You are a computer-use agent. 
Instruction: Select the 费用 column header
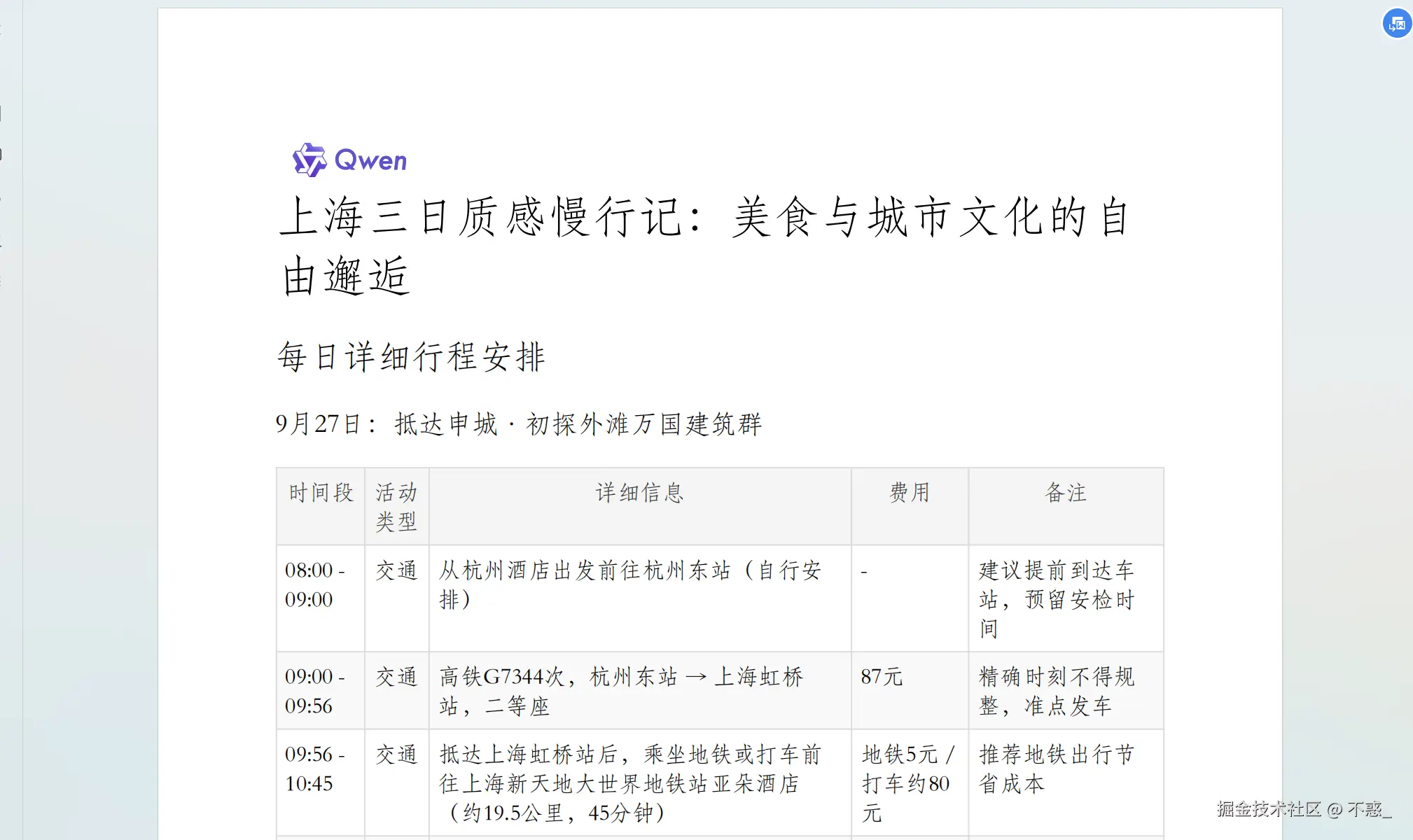point(909,493)
